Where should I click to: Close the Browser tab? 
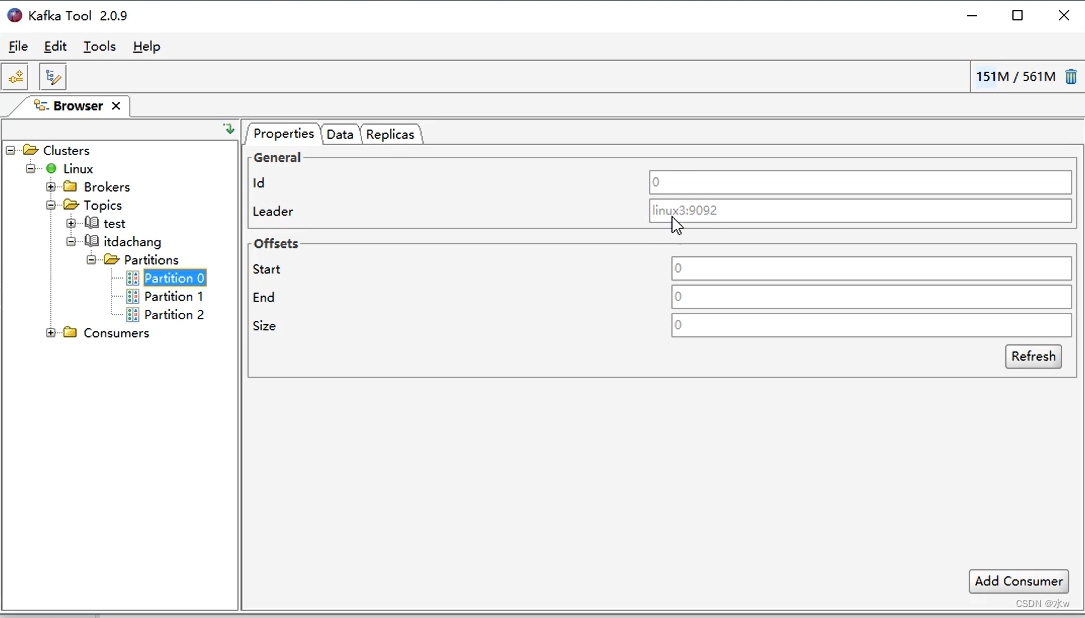(x=116, y=106)
